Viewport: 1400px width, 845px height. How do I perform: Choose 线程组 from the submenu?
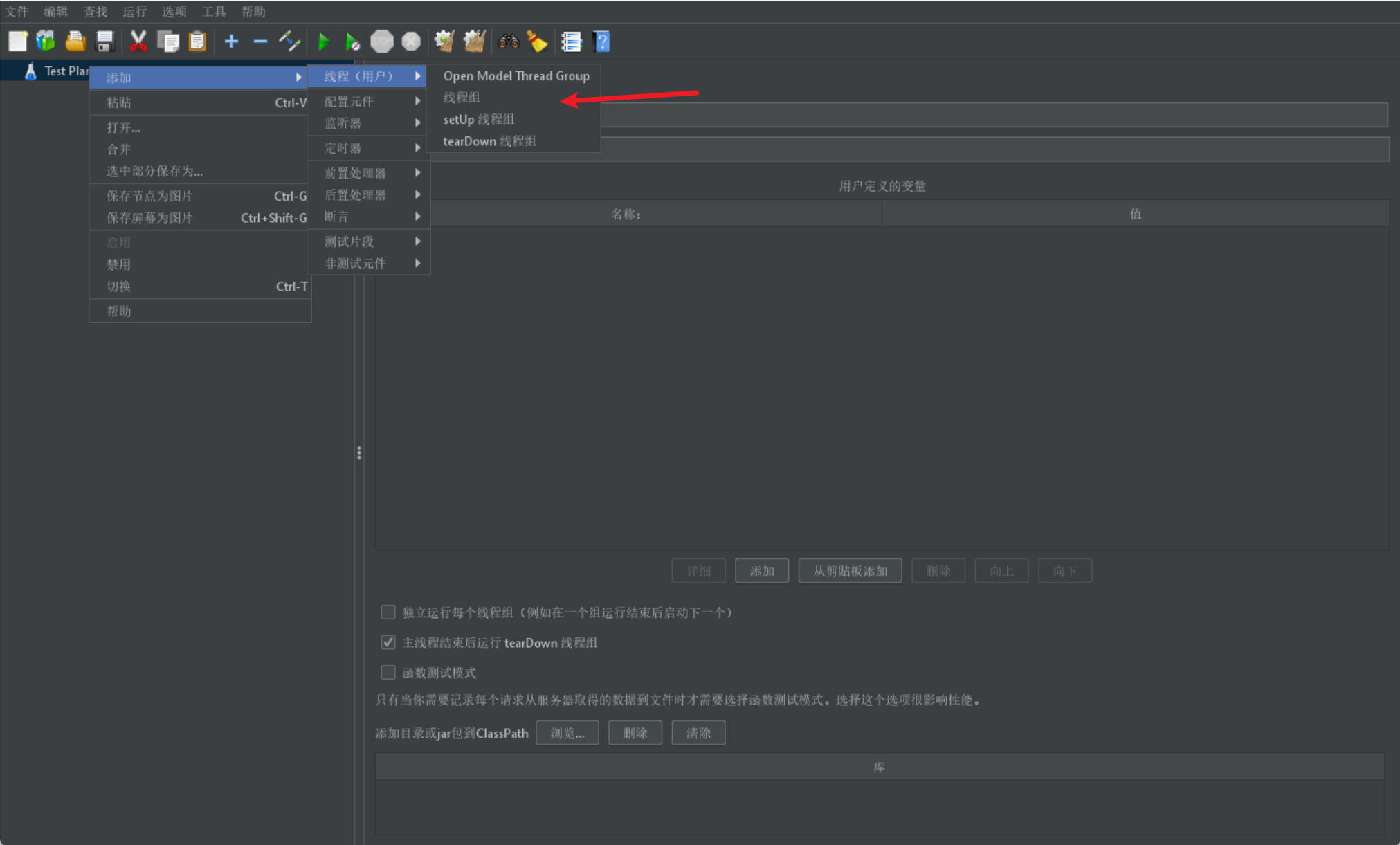[513, 98]
